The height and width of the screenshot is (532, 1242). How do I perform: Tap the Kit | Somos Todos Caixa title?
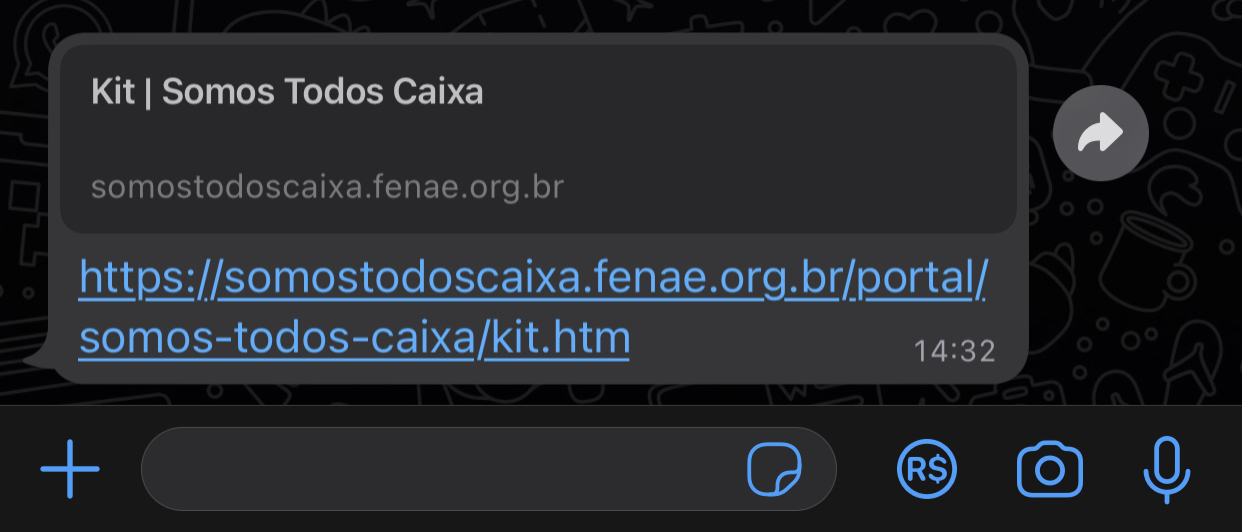287,92
